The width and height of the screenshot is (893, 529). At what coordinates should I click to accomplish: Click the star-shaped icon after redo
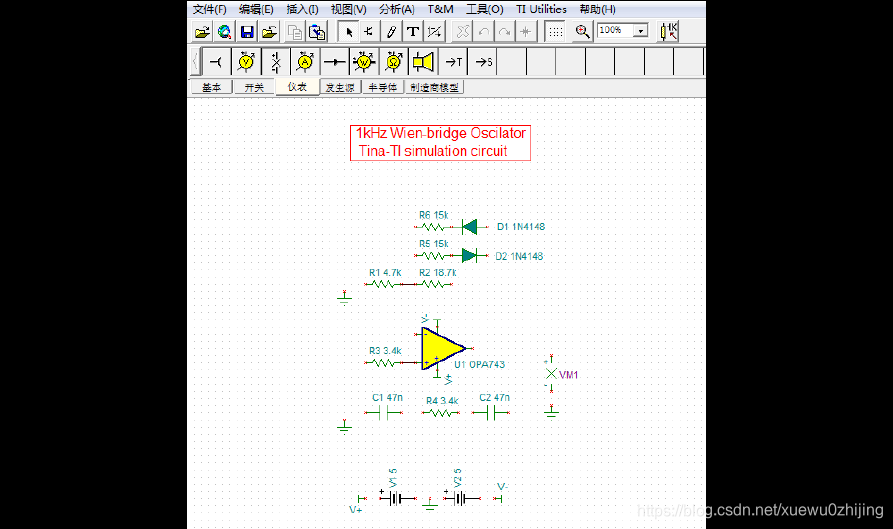[x=526, y=32]
